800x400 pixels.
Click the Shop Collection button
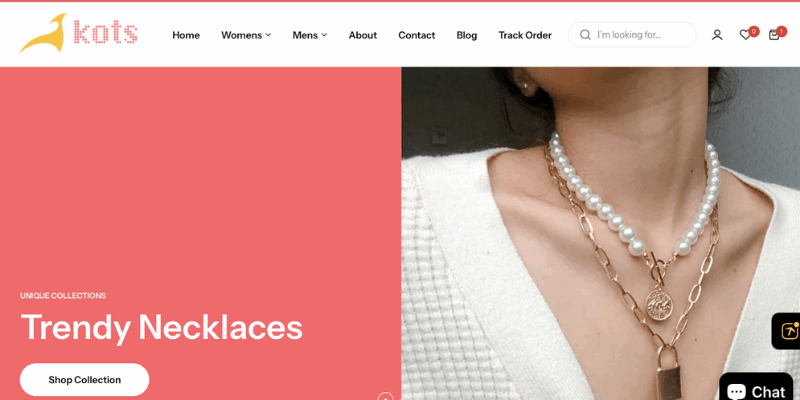coord(85,380)
